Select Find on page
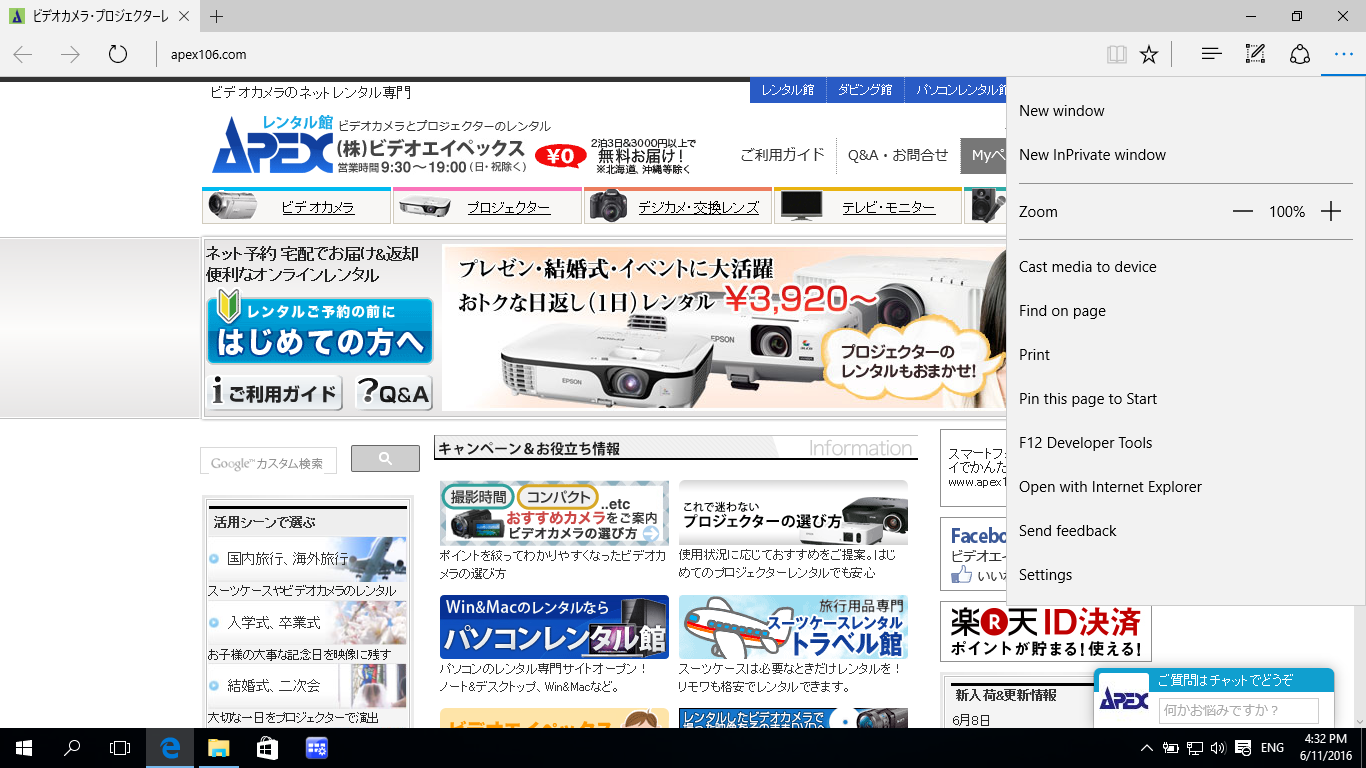The image size is (1366, 768). [x=1186, y=311]
